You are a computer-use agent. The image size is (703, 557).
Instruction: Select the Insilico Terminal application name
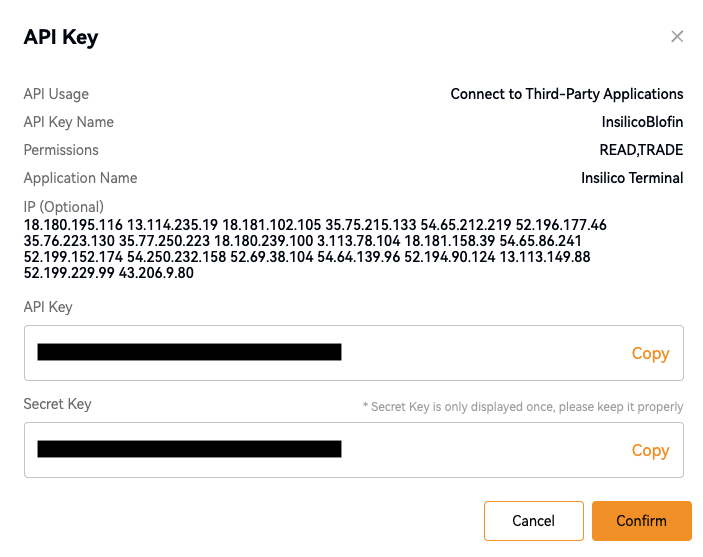pos(632,178)
